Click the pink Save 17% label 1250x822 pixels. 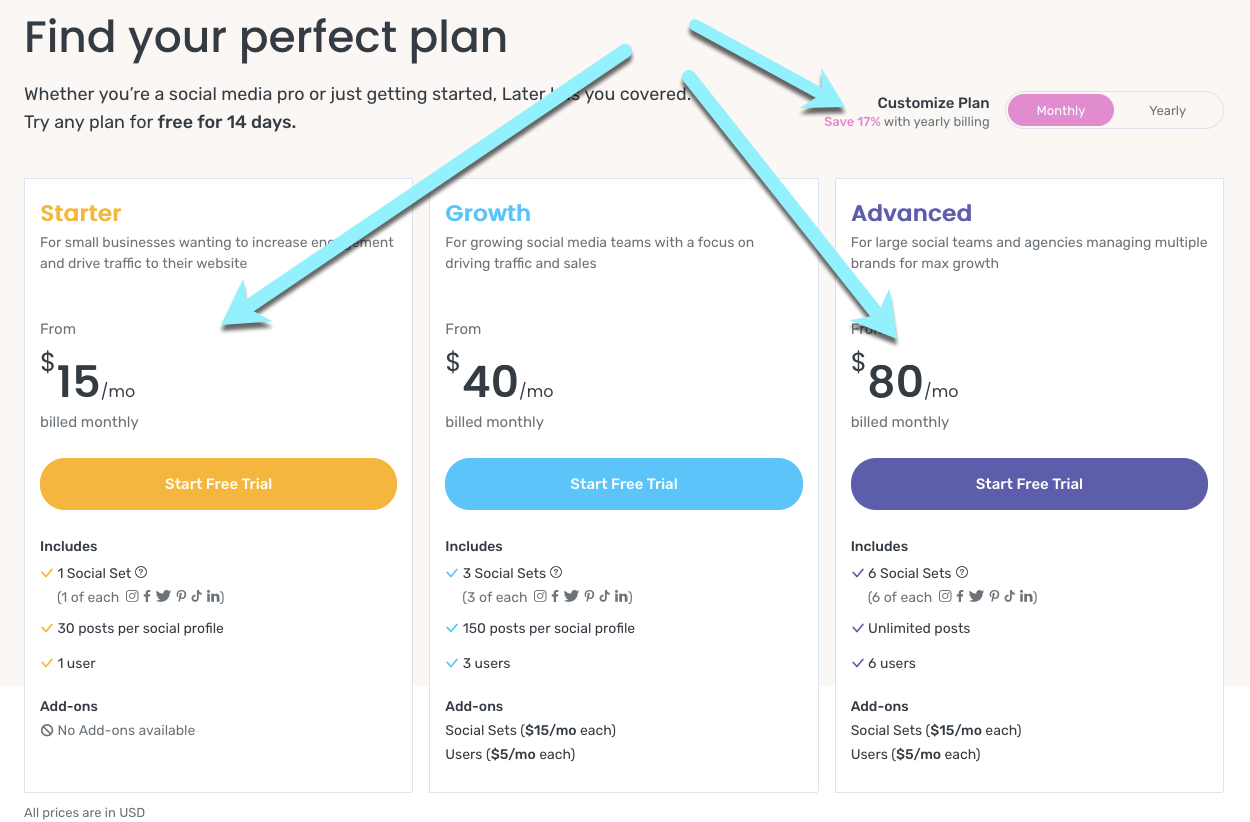(851, 121)
